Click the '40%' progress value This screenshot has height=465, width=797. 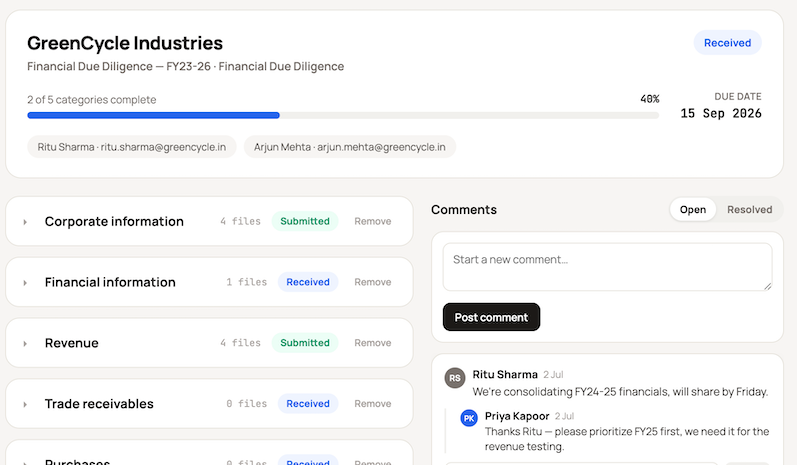(650, 99)
